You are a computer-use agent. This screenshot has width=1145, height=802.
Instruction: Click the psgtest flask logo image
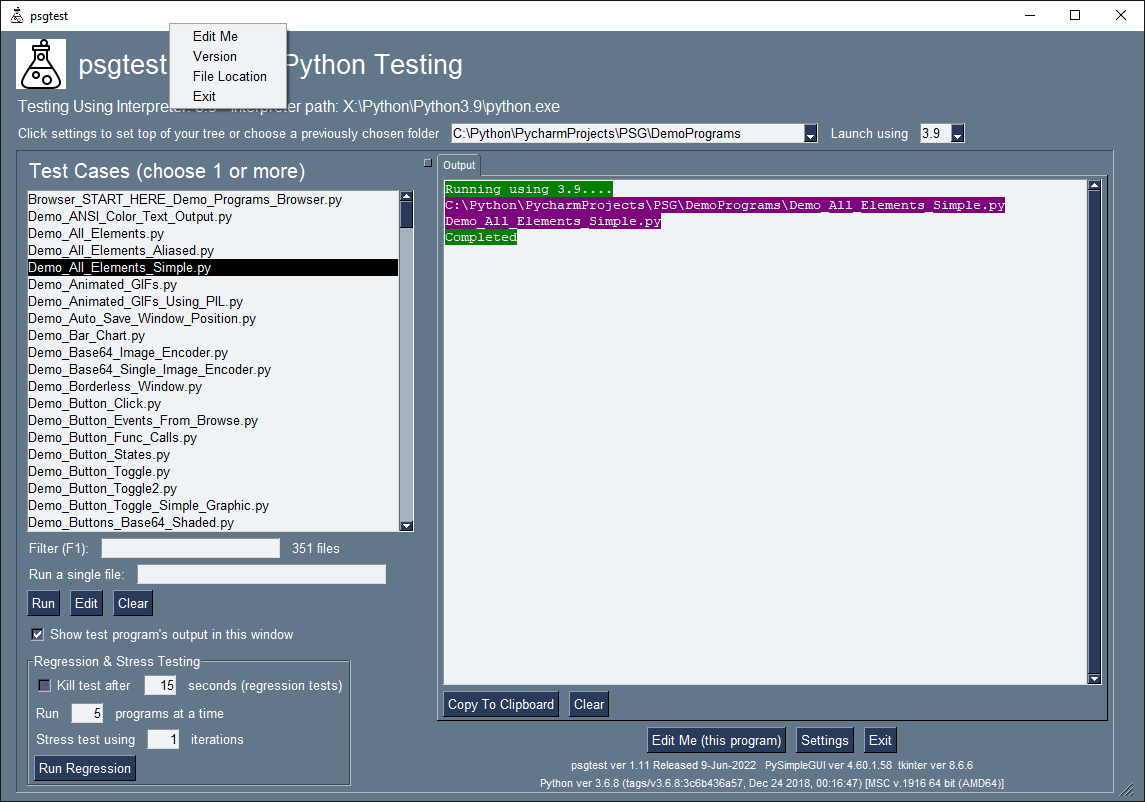(41, 65)
